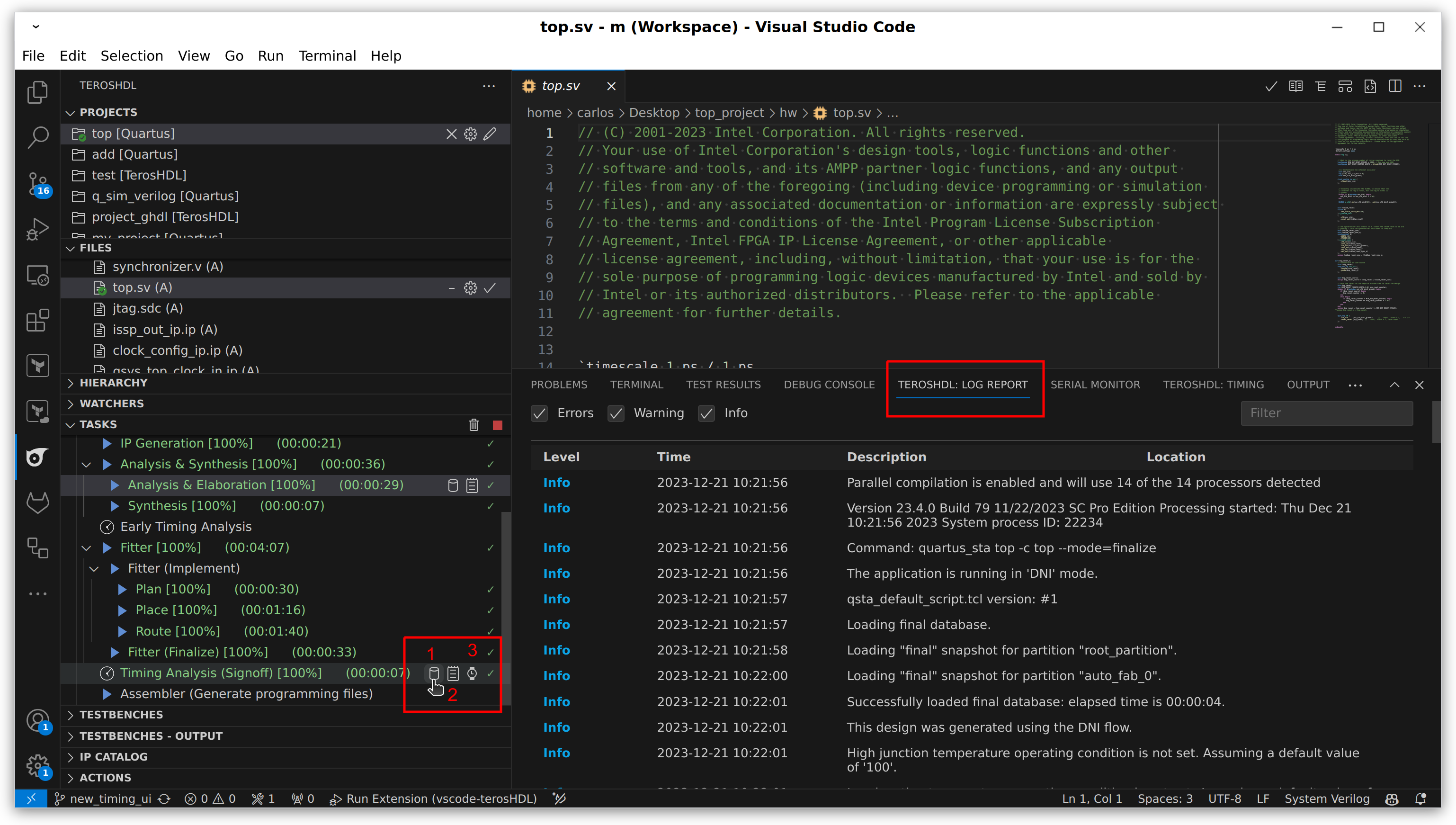This screenshot has width=1456, height=825.
Task: Click the log report Filter input field
Action: [x=1326, y=413]
